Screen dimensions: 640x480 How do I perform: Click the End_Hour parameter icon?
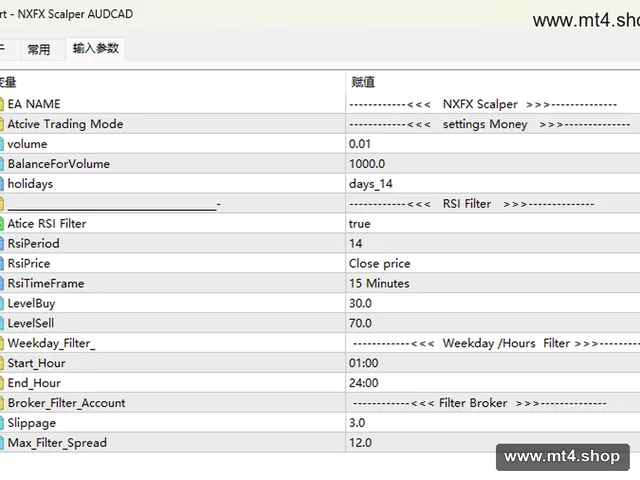tap(2, 383)
